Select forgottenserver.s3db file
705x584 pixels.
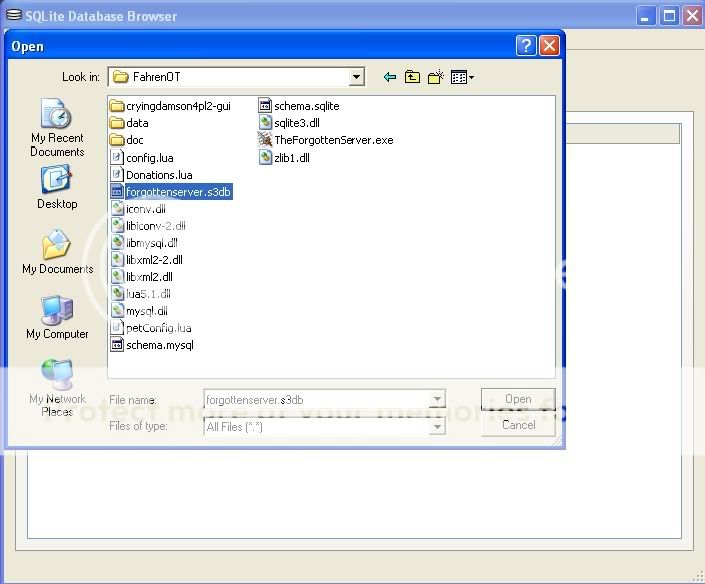[171, 192]
